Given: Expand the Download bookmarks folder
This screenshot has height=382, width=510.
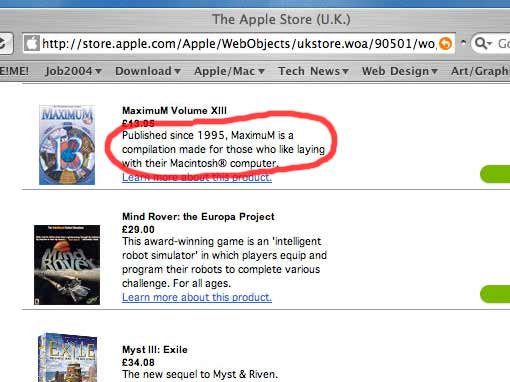Looking at the screenshot, I should (148, 71).
